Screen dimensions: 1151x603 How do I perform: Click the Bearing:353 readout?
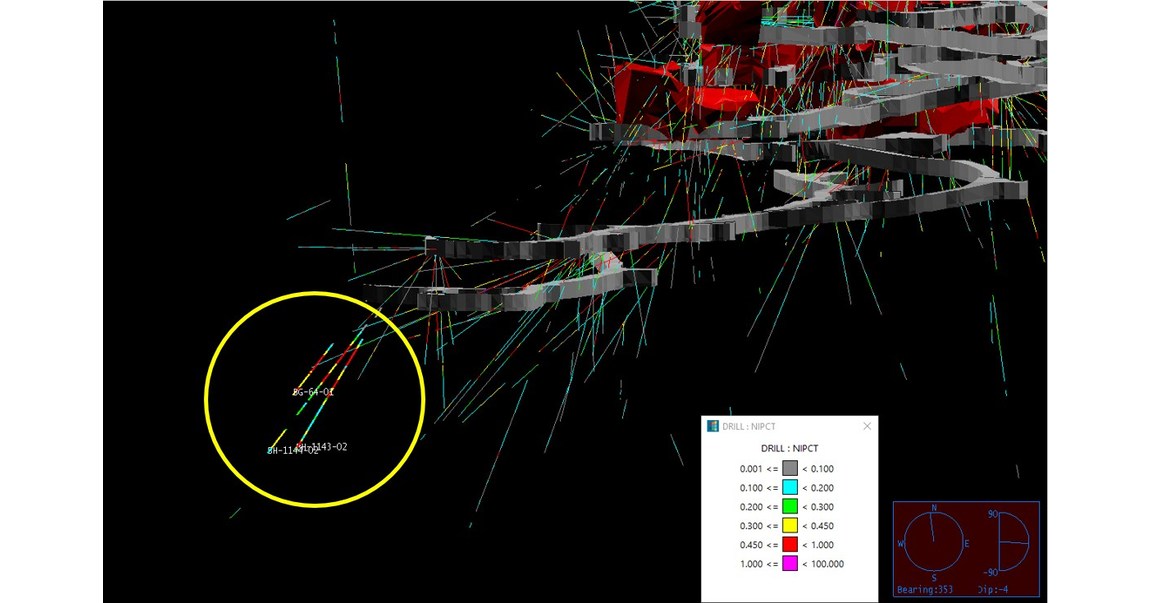pos(929,591)
